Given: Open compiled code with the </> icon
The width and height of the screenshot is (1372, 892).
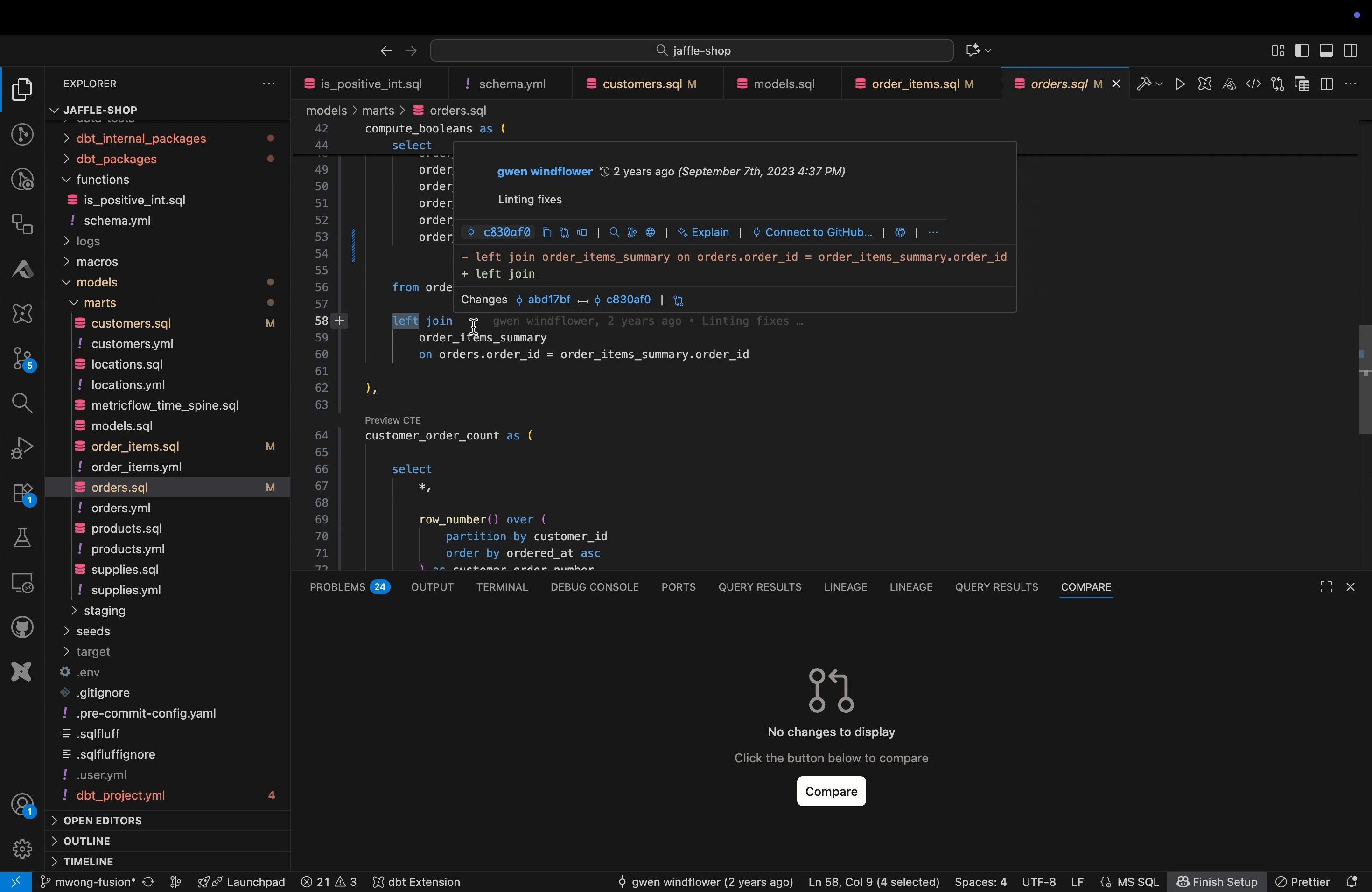Looking at the screenshot, I should pos(1253,84).
